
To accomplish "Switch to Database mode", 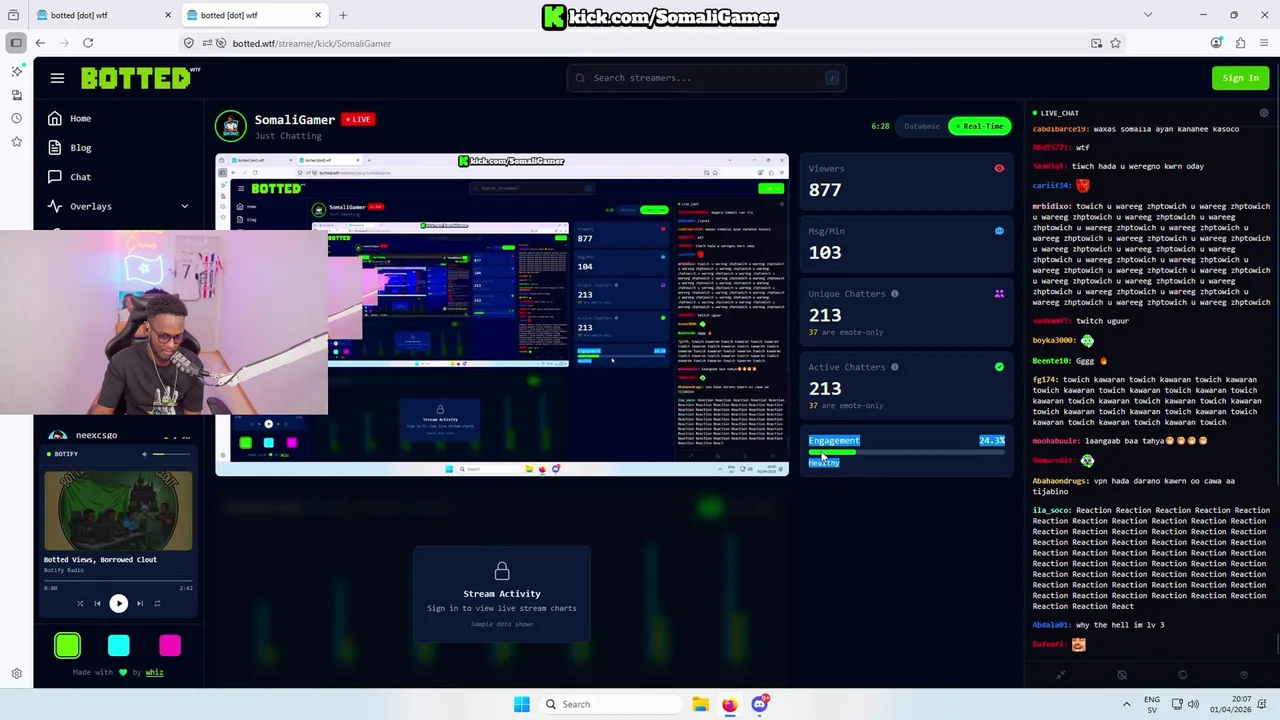I will 921,126.
